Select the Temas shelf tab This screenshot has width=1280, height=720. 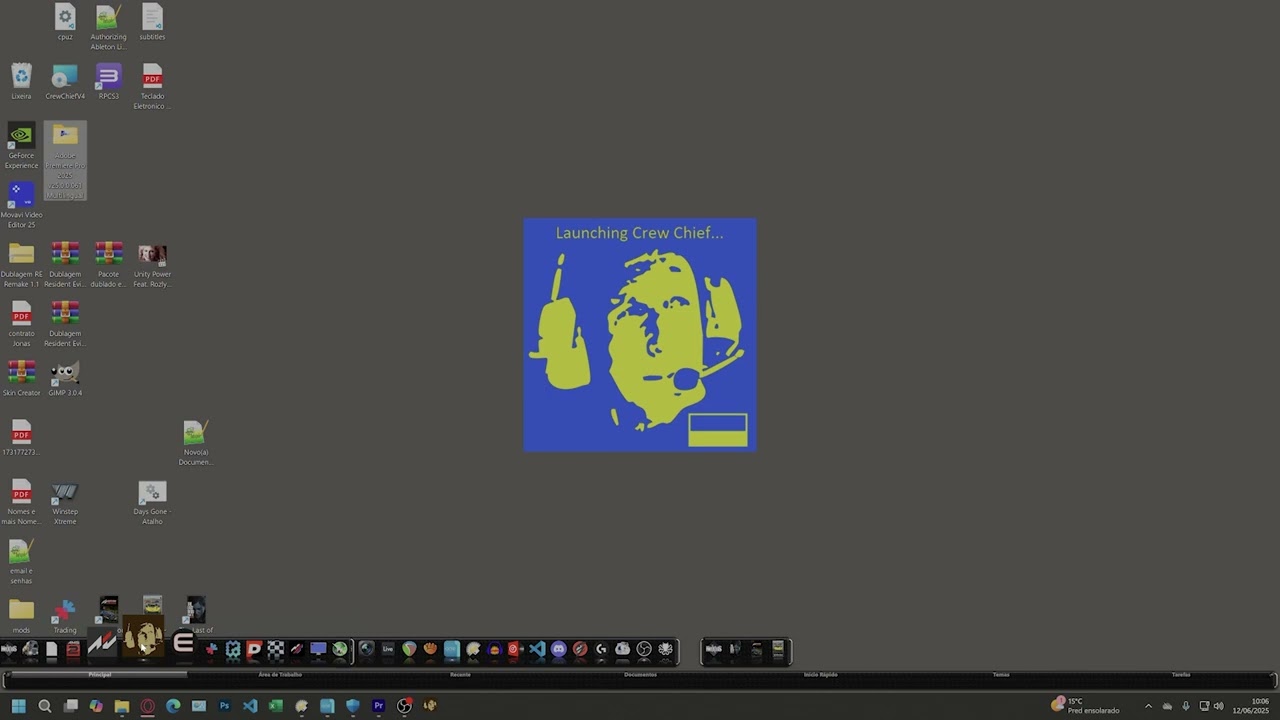(x=1001, y=675)
